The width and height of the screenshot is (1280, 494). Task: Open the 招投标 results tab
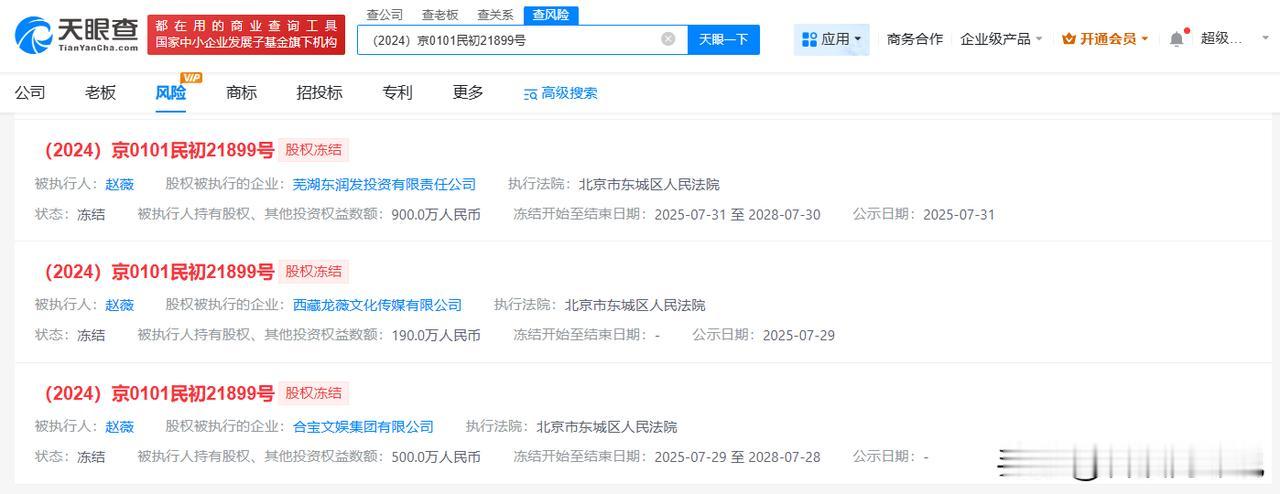coord(319,92)
